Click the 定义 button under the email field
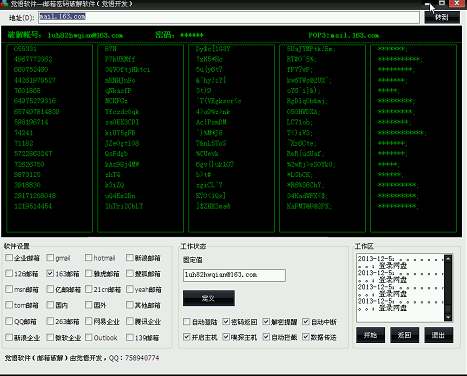 [x=209, y=298]
